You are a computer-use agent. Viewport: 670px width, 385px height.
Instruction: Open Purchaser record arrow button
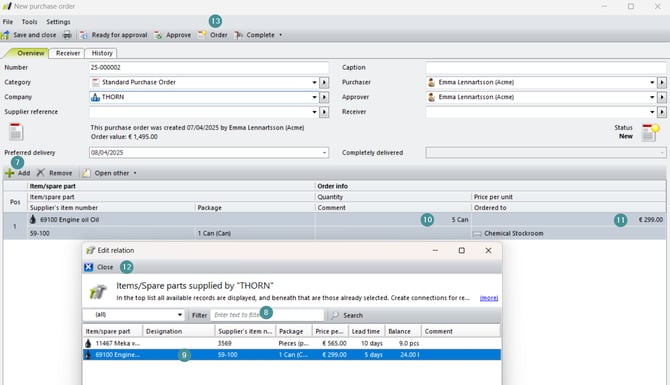coord(662,82)
